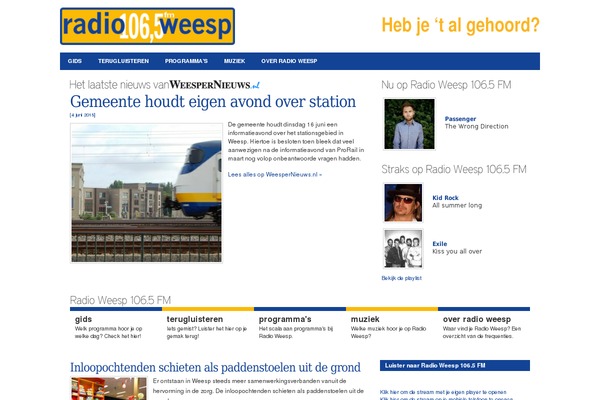Open the terugluisteren section tile
Image resolution: width=600 pixels, height=400 pixels.
pos(208,324)
